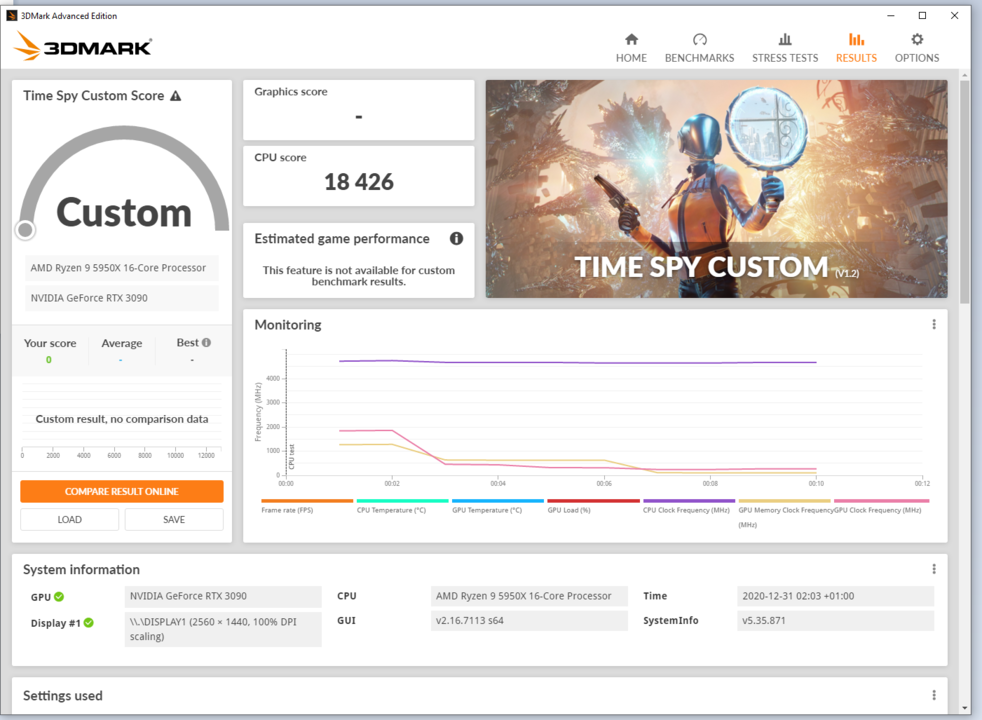
Task: Open the Monitoring panel three-dot menu
Action: 934,324
